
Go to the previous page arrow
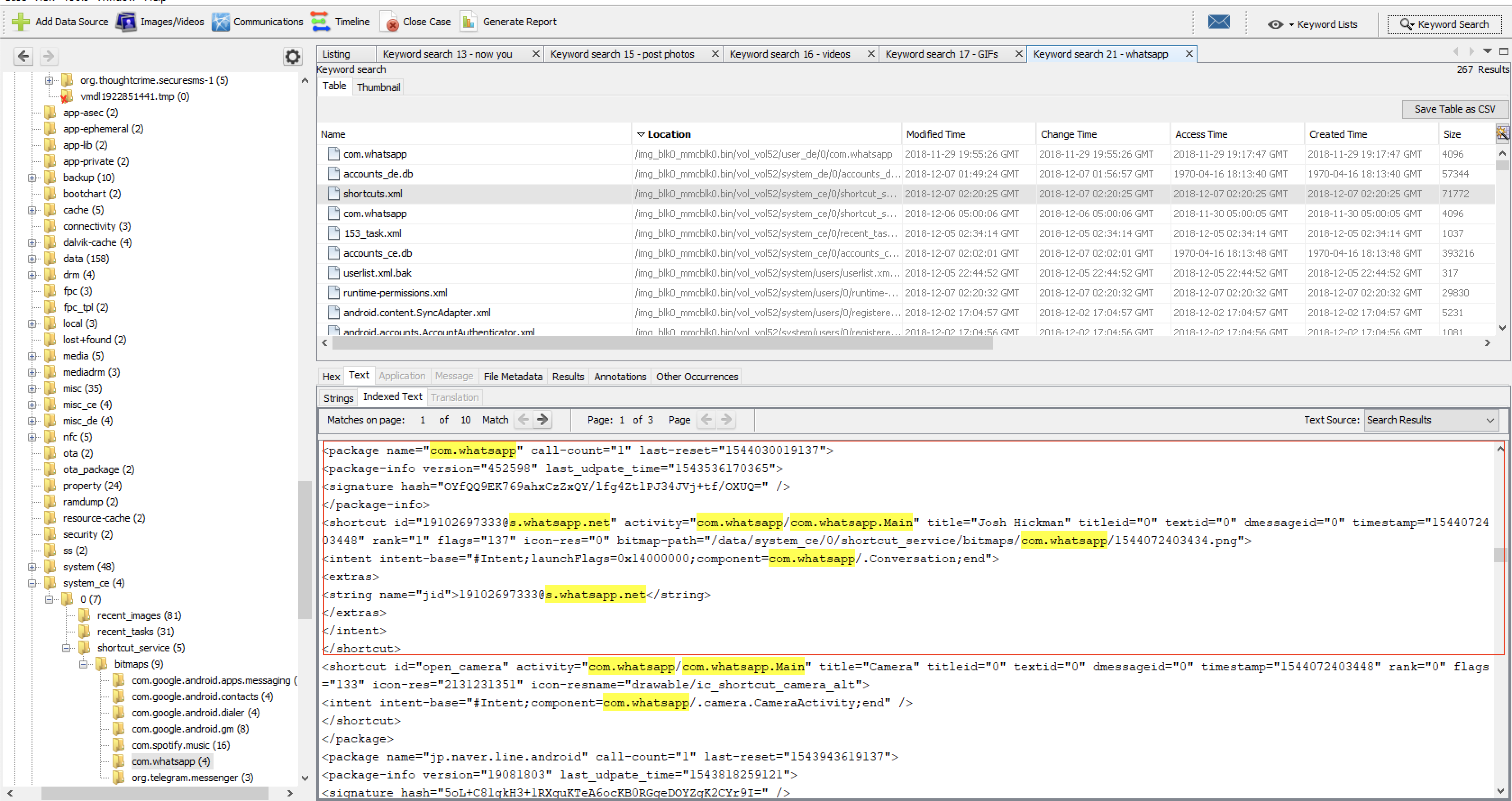coord(707,419)
